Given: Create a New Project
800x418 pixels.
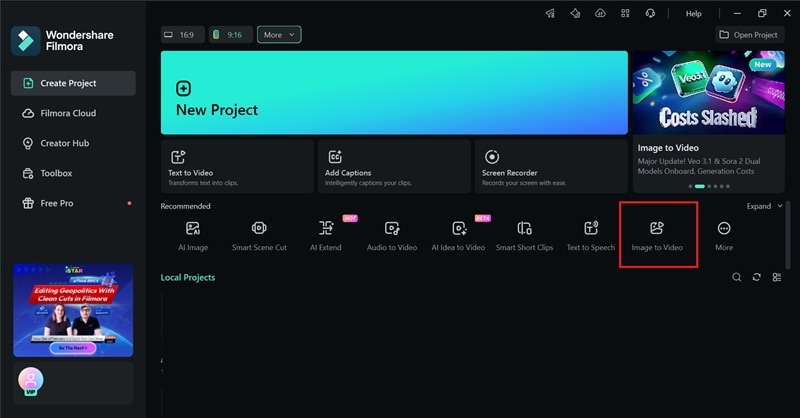Looking at the screenshot, I should tap(394, 92).
